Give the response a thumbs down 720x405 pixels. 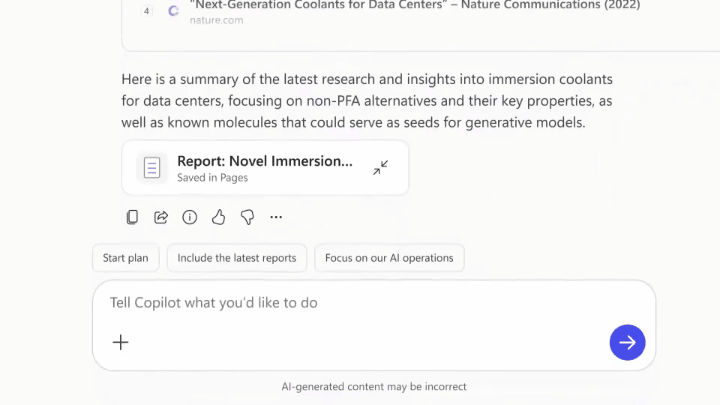click(247, 217)
